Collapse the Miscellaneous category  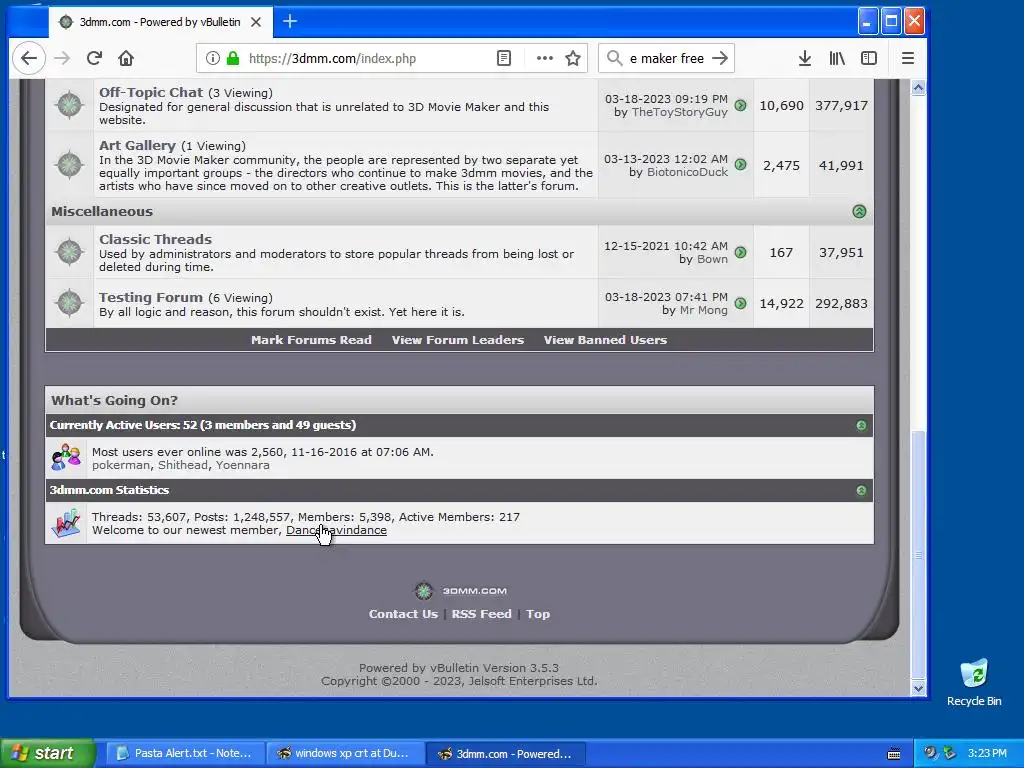tap(859, 212)
